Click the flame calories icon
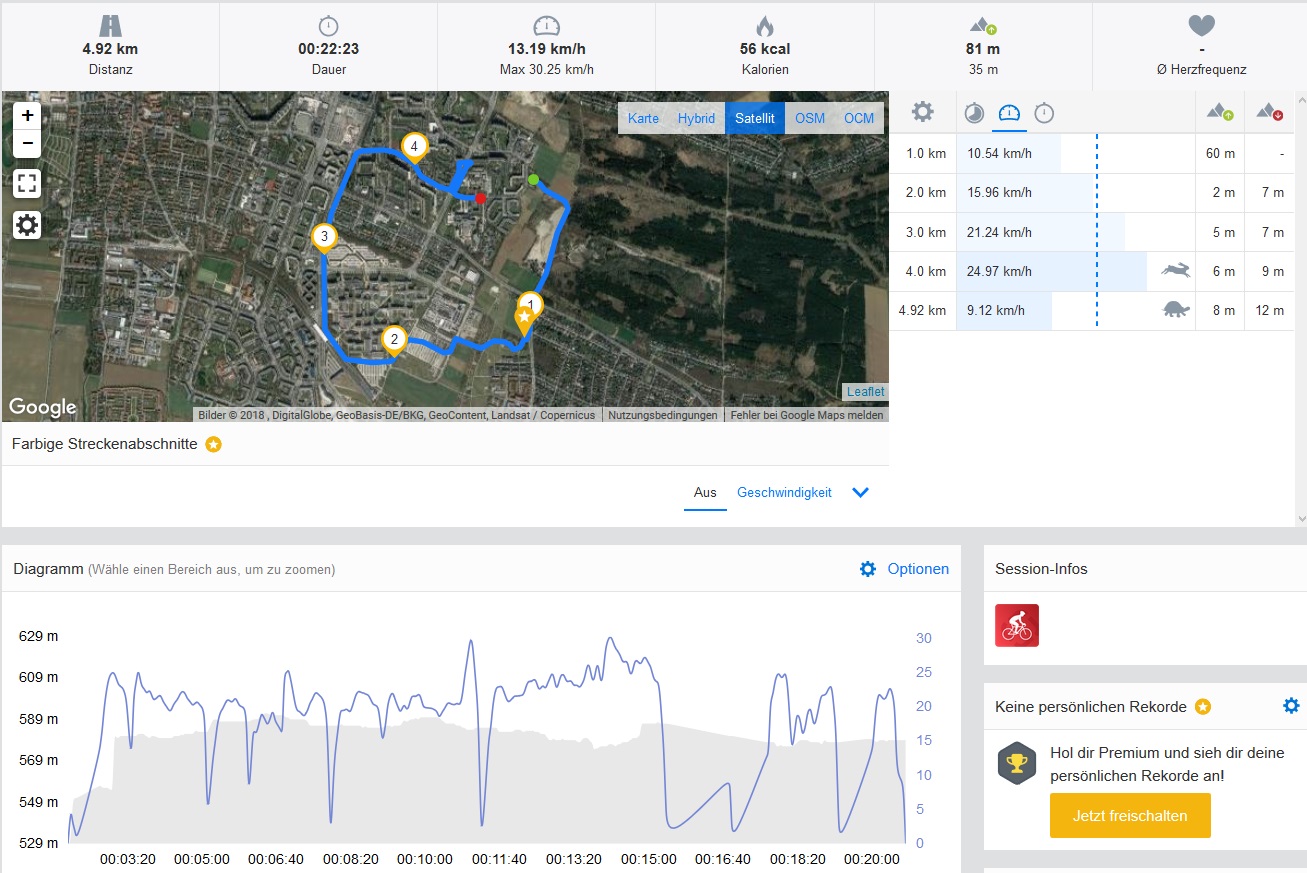The image size is (1307, 873). [765, 26]
